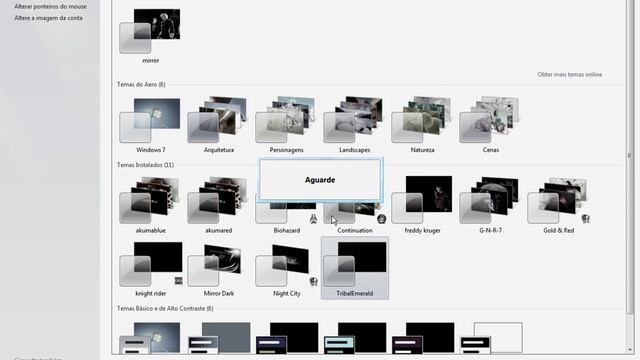This screenshot has width=640, height=360.
Task: Select the mirror theme thumbnail
Action: point(150,32)
